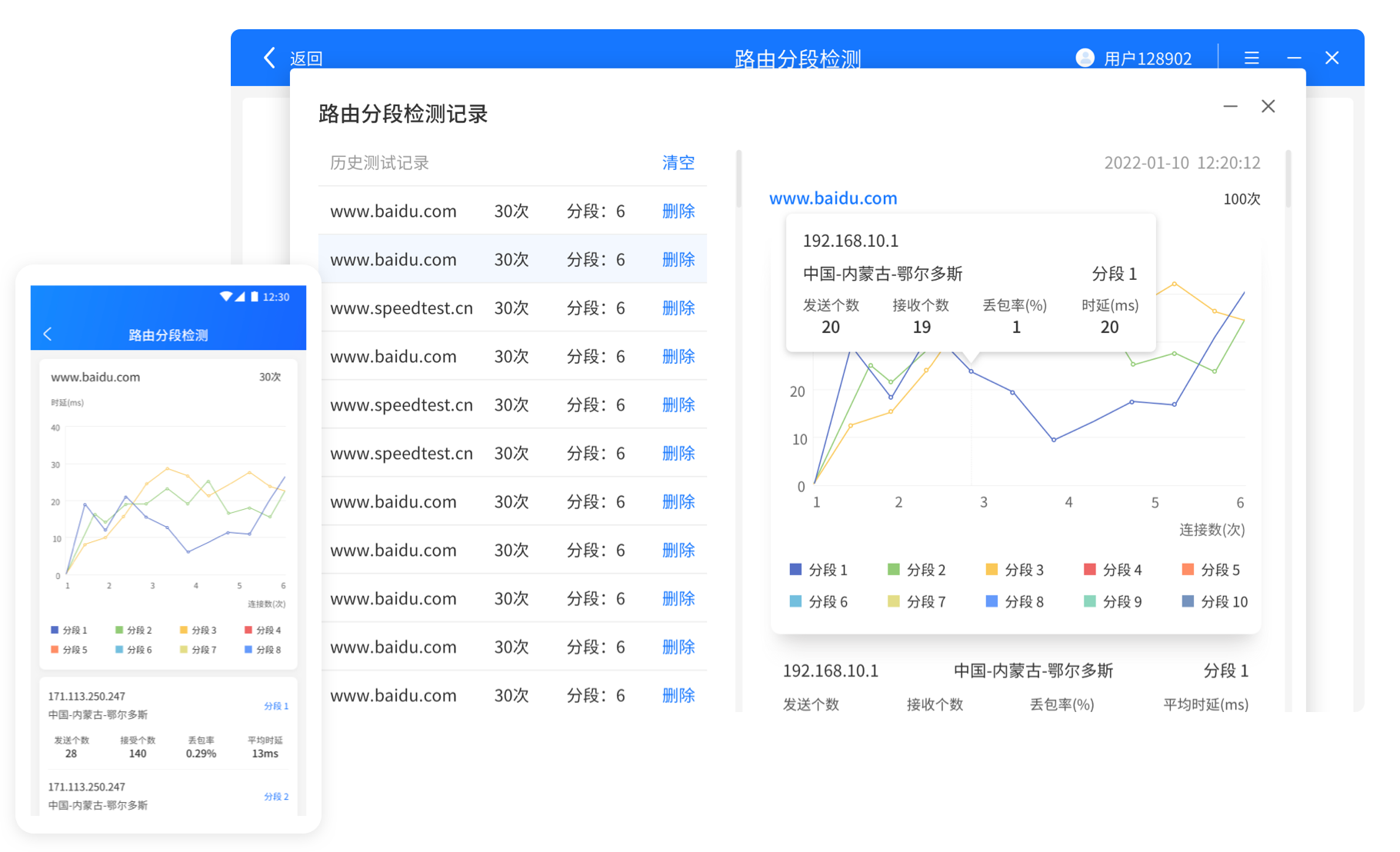Click 171.113.250.247 in first mobile result card

pos(86,696)
